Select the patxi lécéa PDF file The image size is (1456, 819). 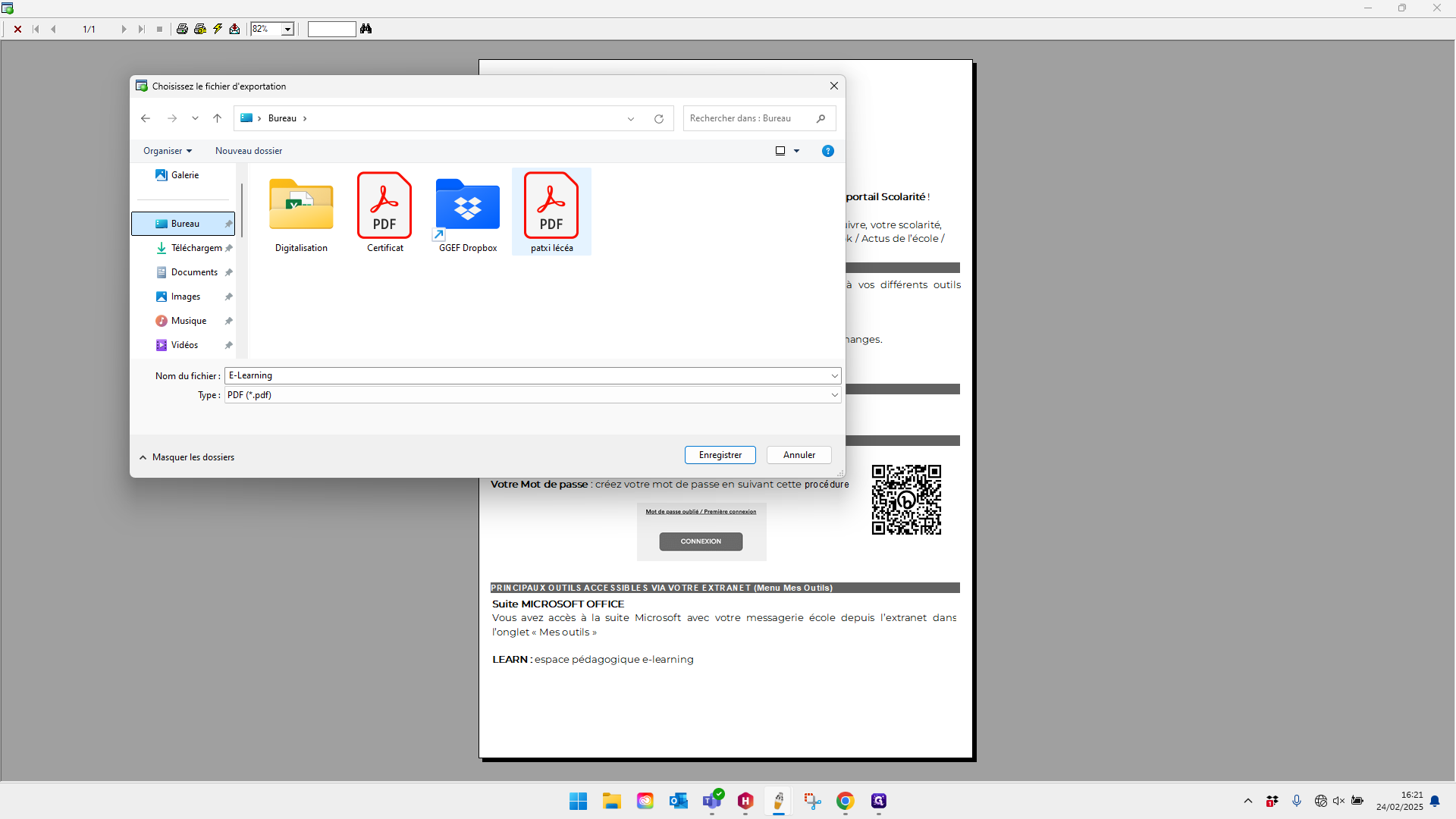(551, 213)
